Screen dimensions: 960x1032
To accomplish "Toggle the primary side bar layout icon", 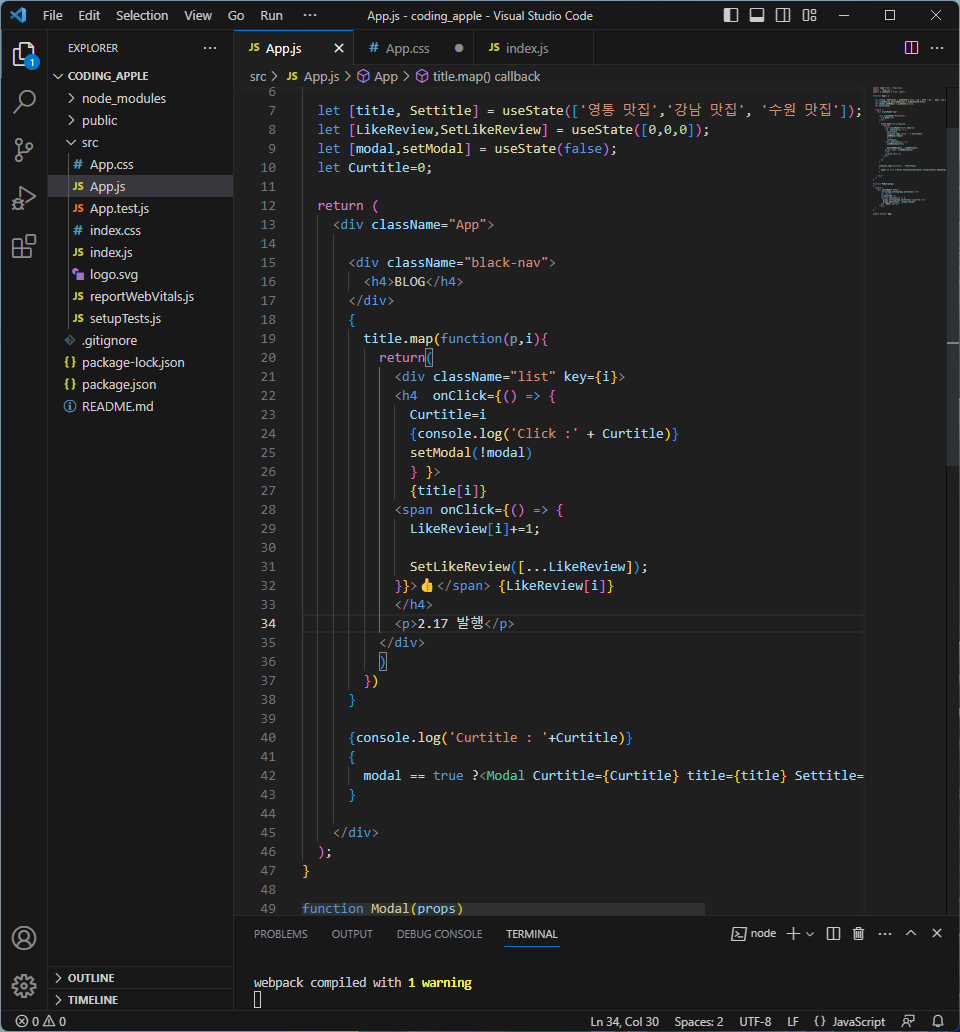I will click(731, 15).
